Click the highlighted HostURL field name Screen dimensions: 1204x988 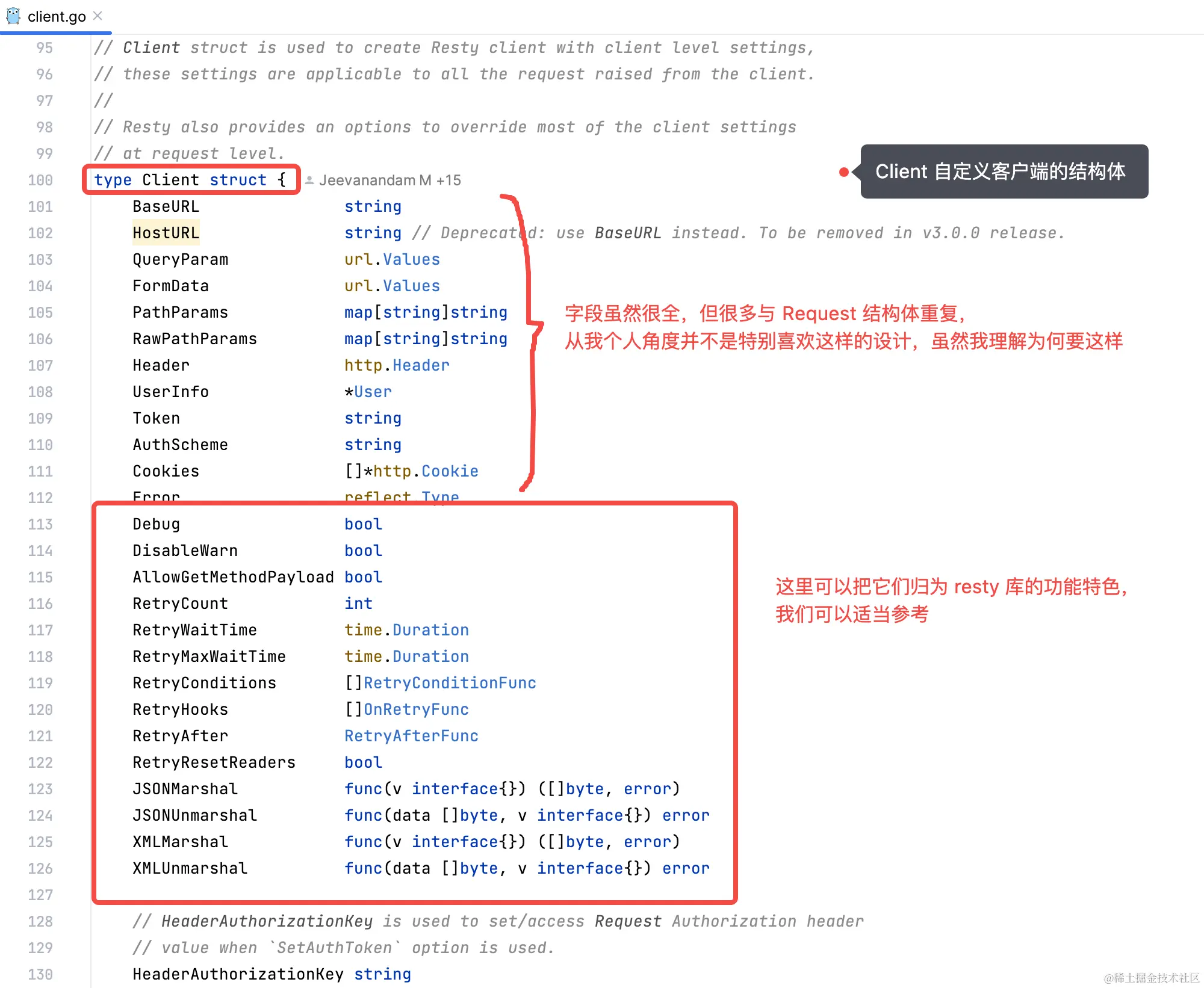pyautogui.click(x=166, y=233)
